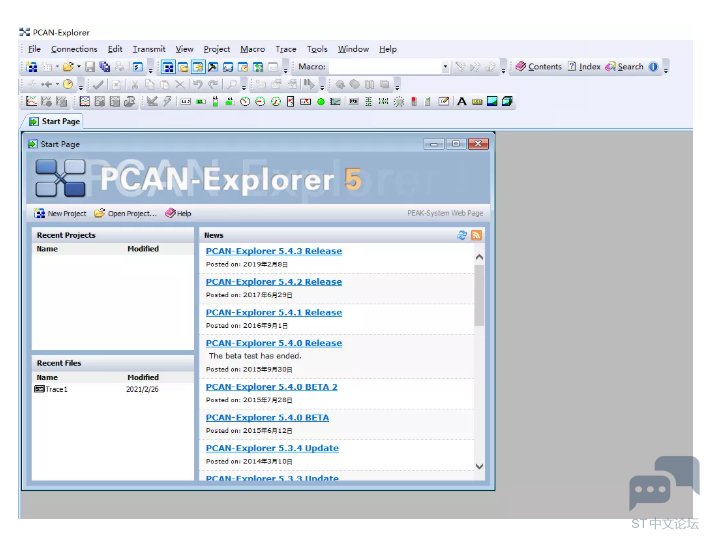This screenshot has height=539, width=708.
Task: Click the orange RSS feed icon
Action: pyautogui.click(x=476, y=235)
